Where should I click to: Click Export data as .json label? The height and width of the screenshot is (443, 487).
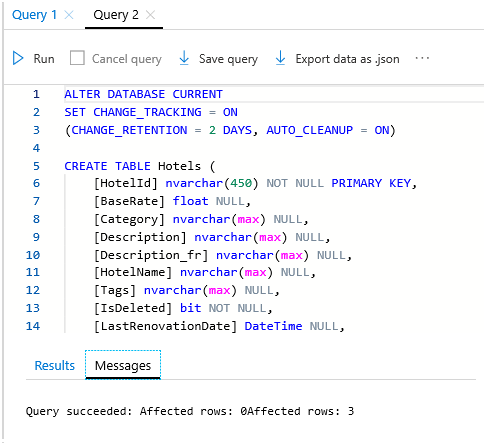point(347,59)
